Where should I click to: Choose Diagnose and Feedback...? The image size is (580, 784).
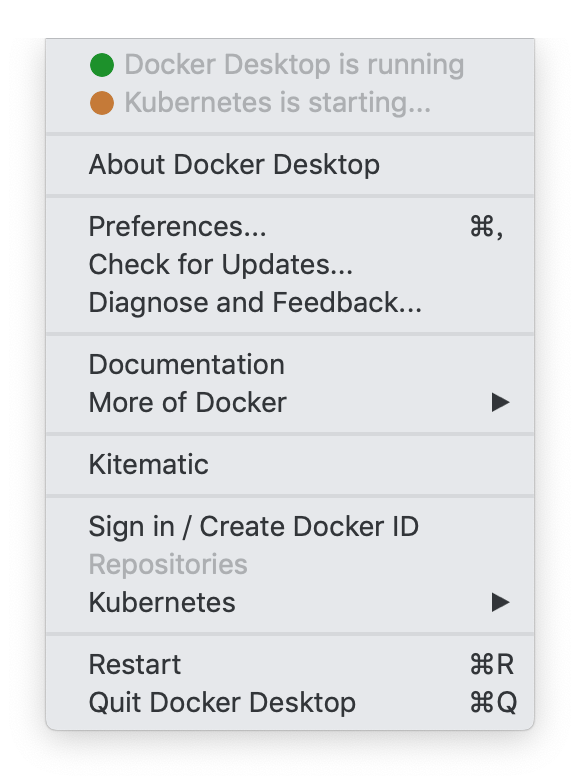click(290, 302)
